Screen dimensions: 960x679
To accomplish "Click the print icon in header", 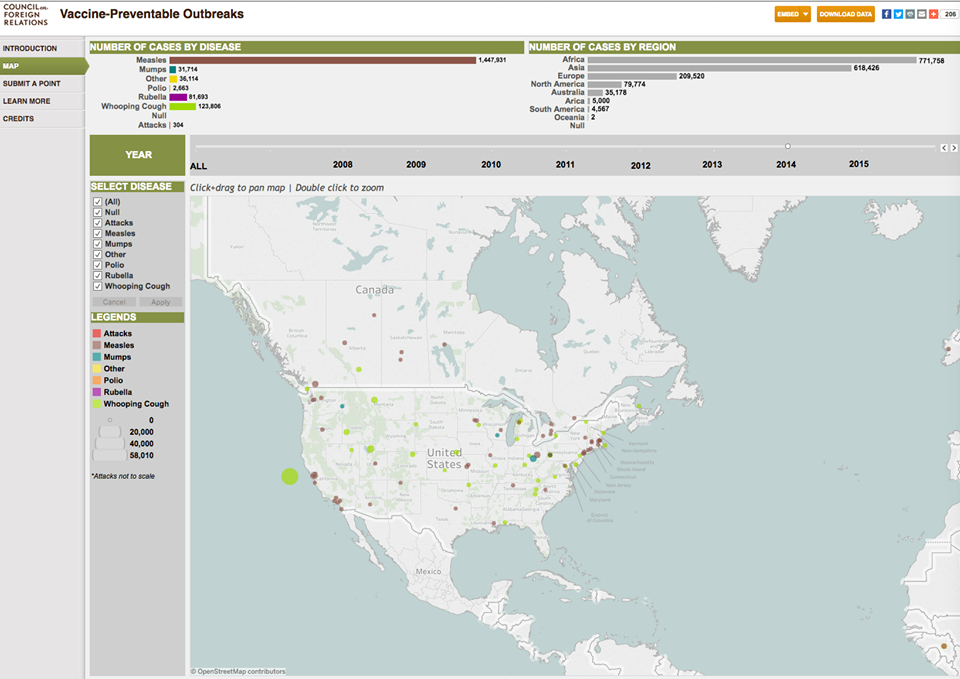I will point(910,14).
